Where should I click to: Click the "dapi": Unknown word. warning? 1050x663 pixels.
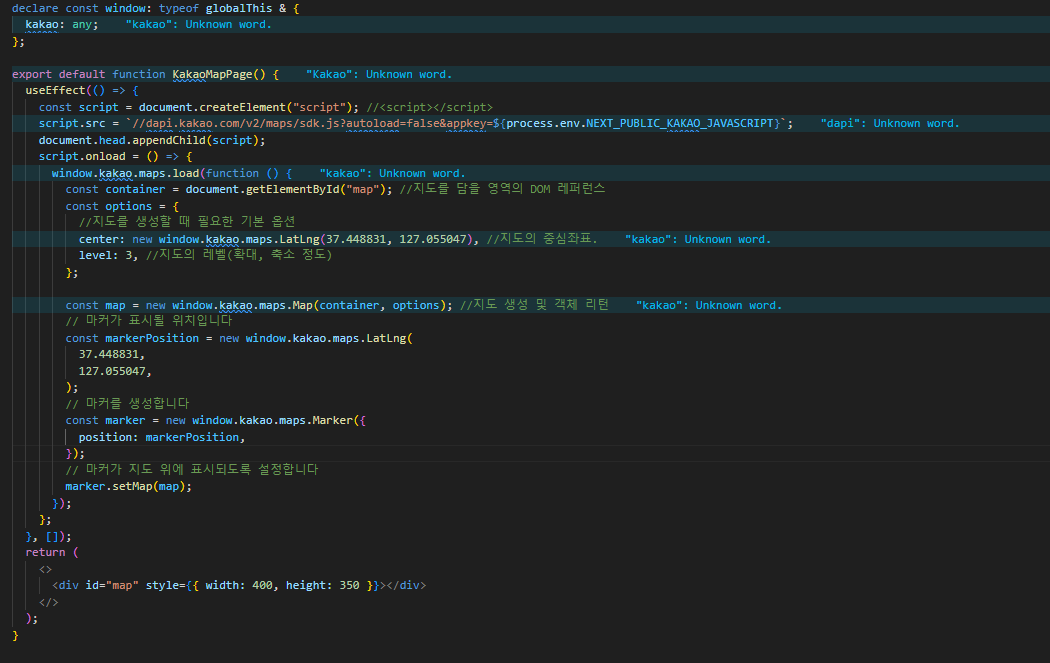[x=890, y=123]
